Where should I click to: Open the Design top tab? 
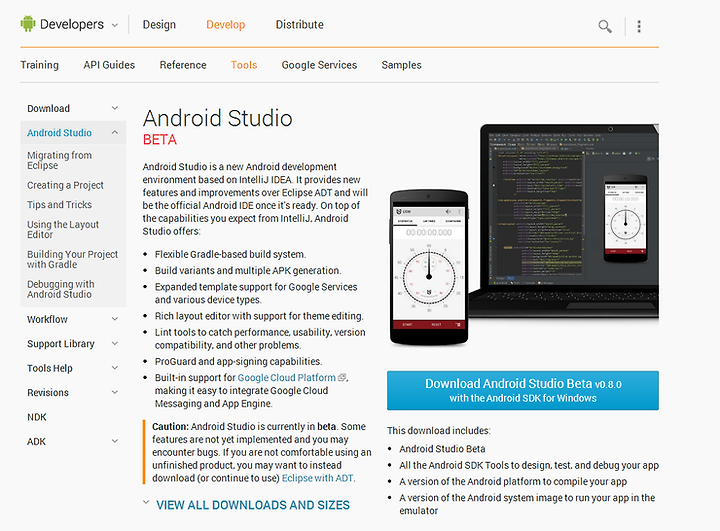pyautogui.click(x=159, y=24)
